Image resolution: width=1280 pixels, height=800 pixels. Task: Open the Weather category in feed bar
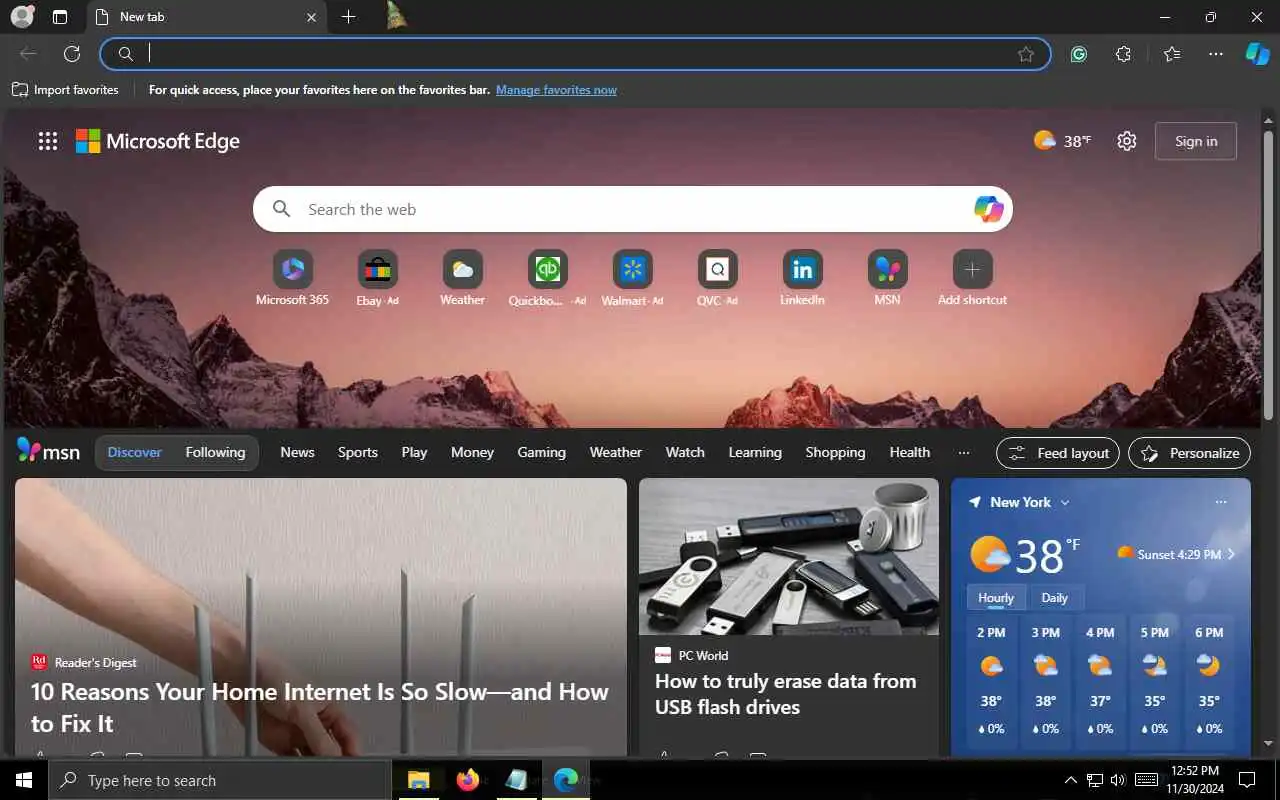[x=615, y=452]
